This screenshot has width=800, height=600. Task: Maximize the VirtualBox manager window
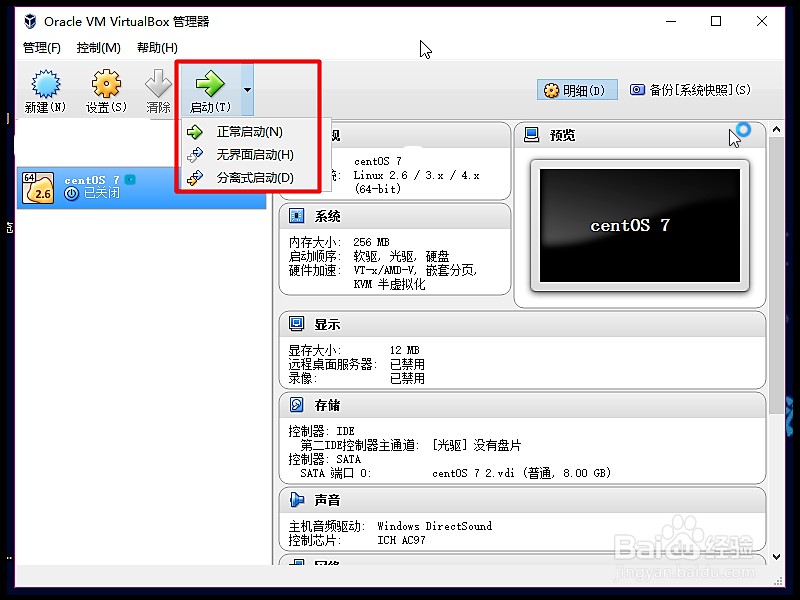coord(716,21)
